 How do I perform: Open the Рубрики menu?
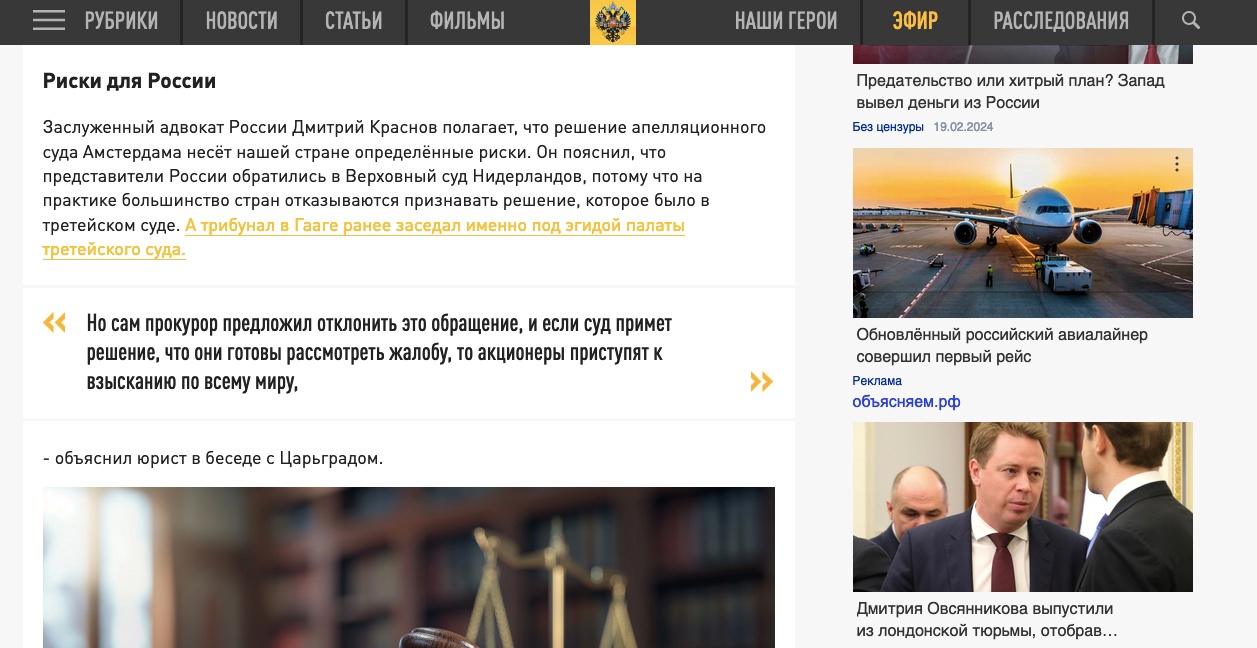(x=121, y=21)
